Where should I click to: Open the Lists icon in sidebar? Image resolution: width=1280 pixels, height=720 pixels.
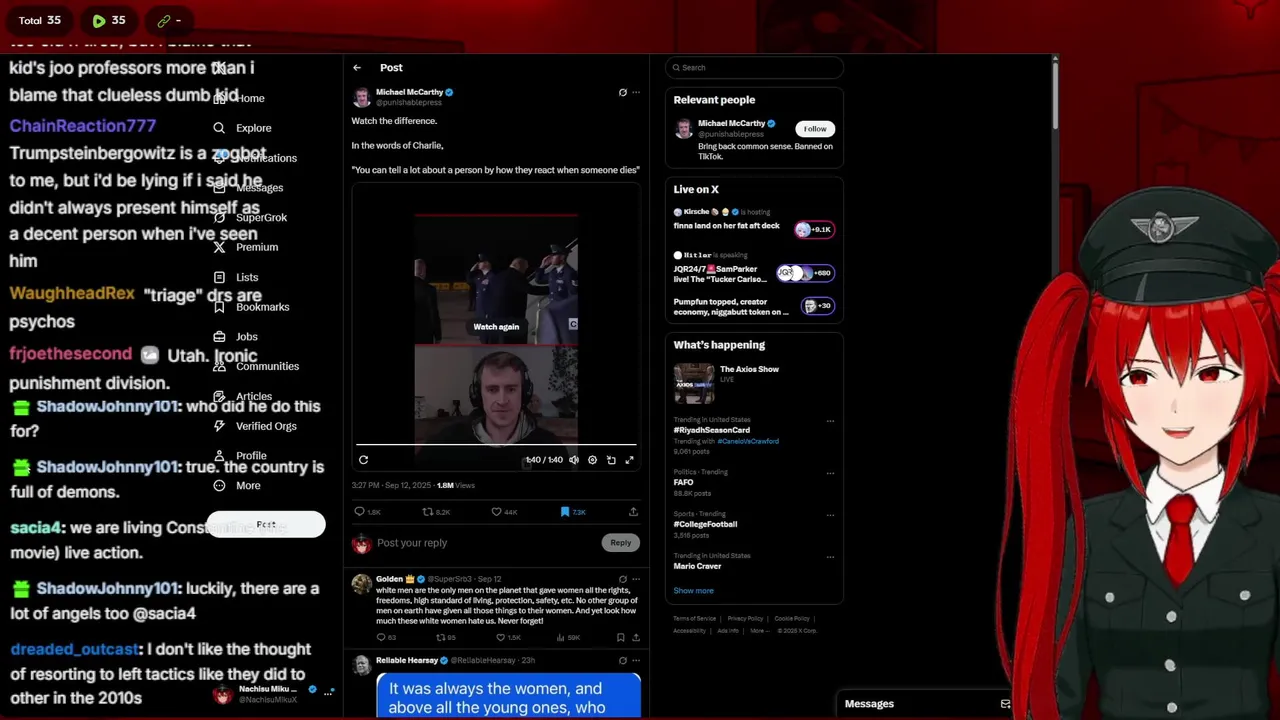click(219, 277)
